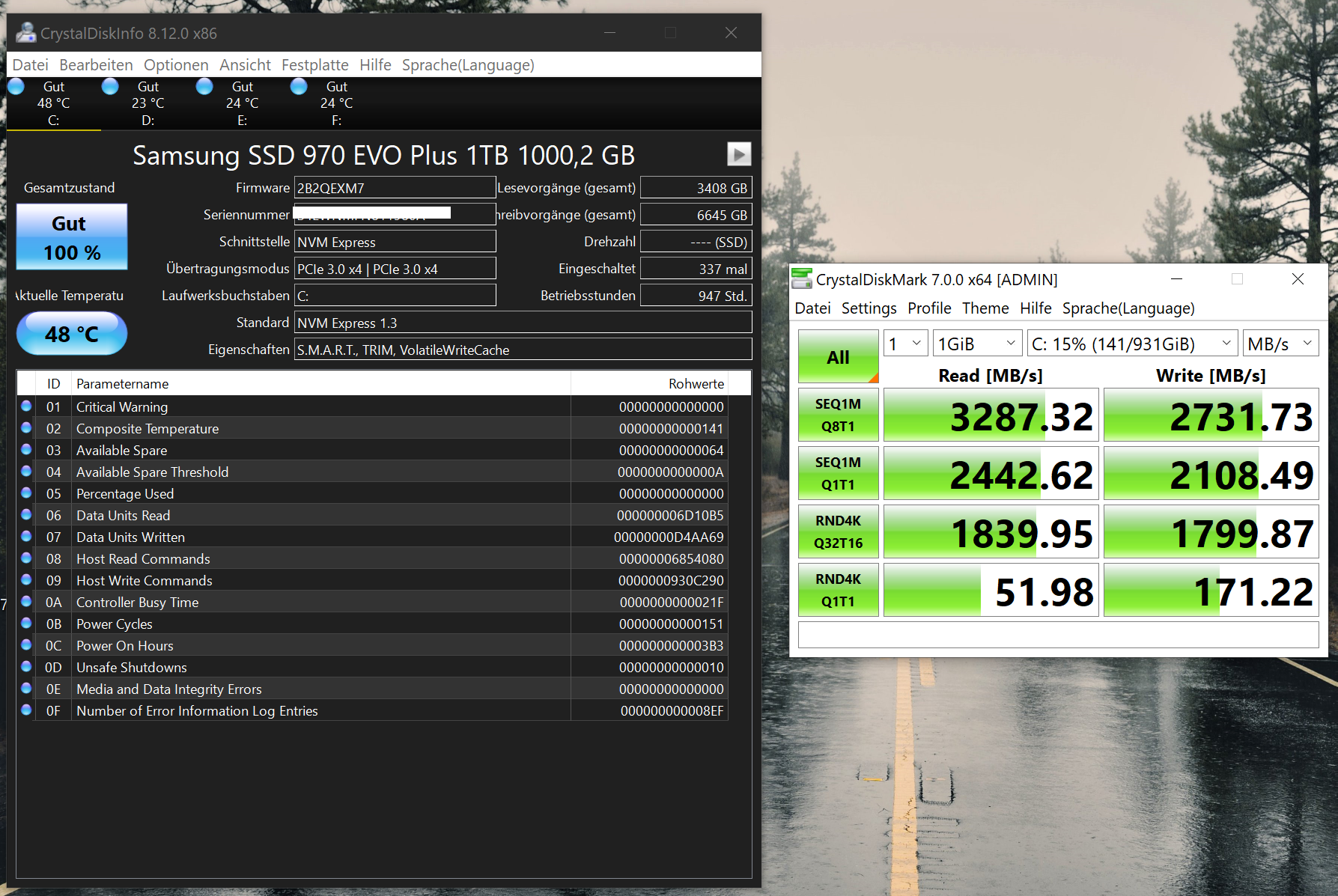Open Ansicht menu in CrystalDiskInfo

click(x=245, y=65)
